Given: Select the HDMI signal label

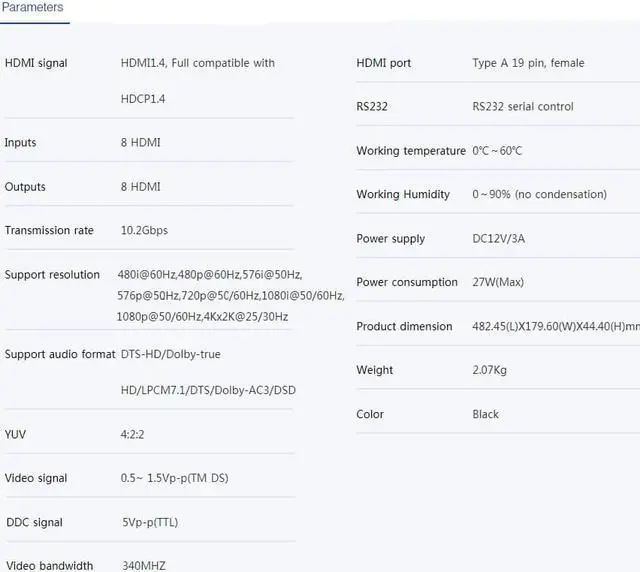Looking at the screenshot, I should click(36, 63).
